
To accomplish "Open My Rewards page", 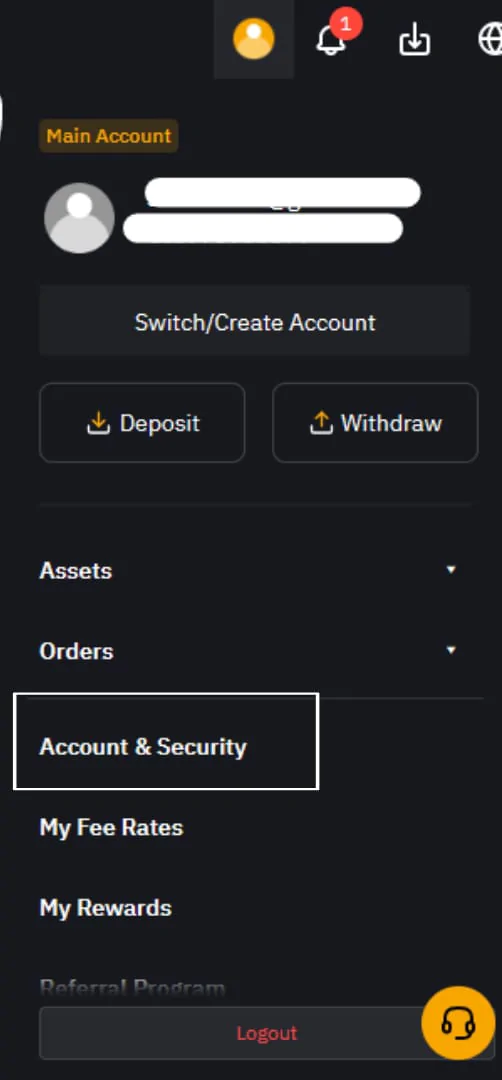I will tap(105, 908).
